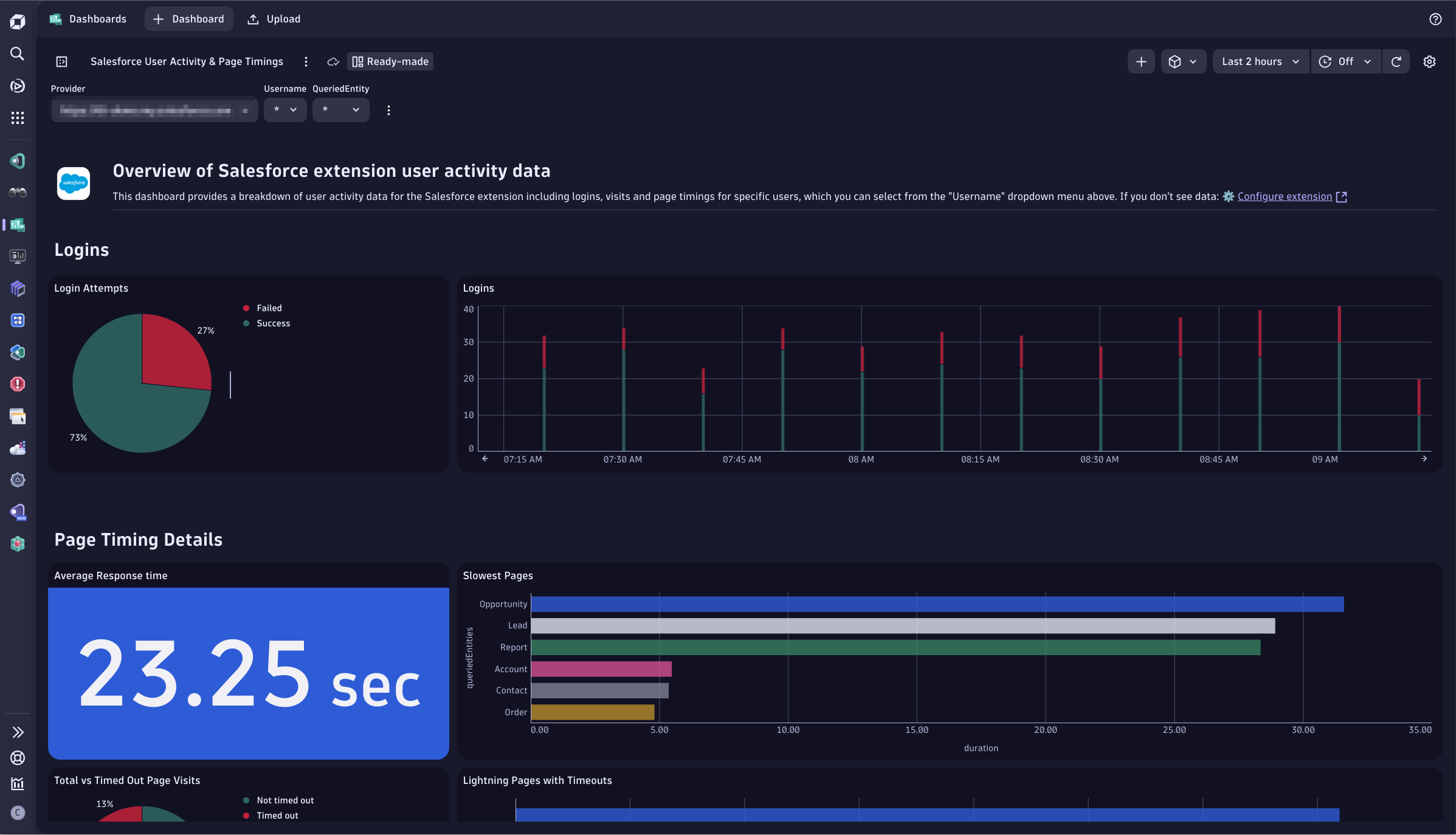Click the Account bar in Slowest Pages
Image resolution: width=1456 pixels, height=835 pixels.
601,669
